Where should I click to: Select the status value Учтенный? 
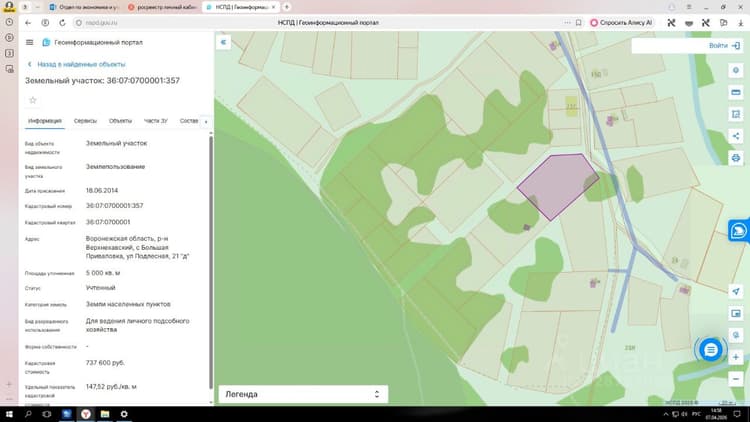pos(100,288)
